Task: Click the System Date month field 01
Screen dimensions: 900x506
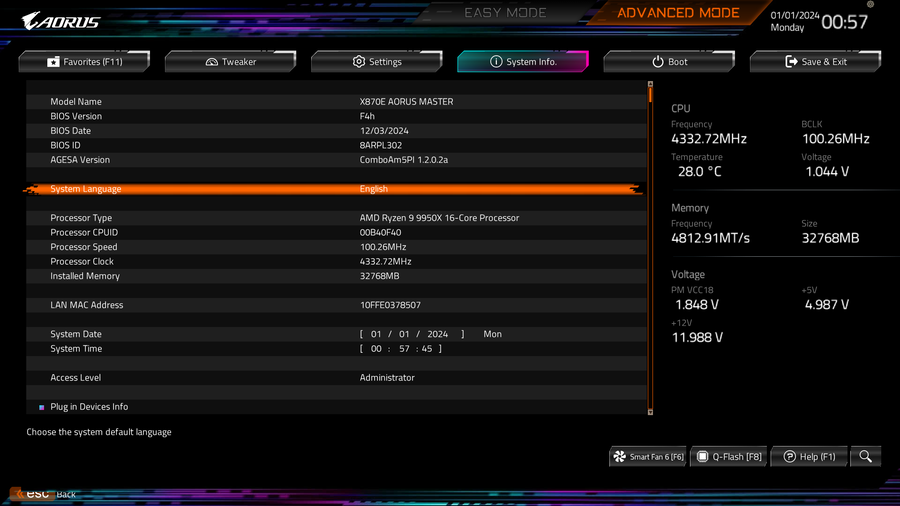Action: [376, 334]
